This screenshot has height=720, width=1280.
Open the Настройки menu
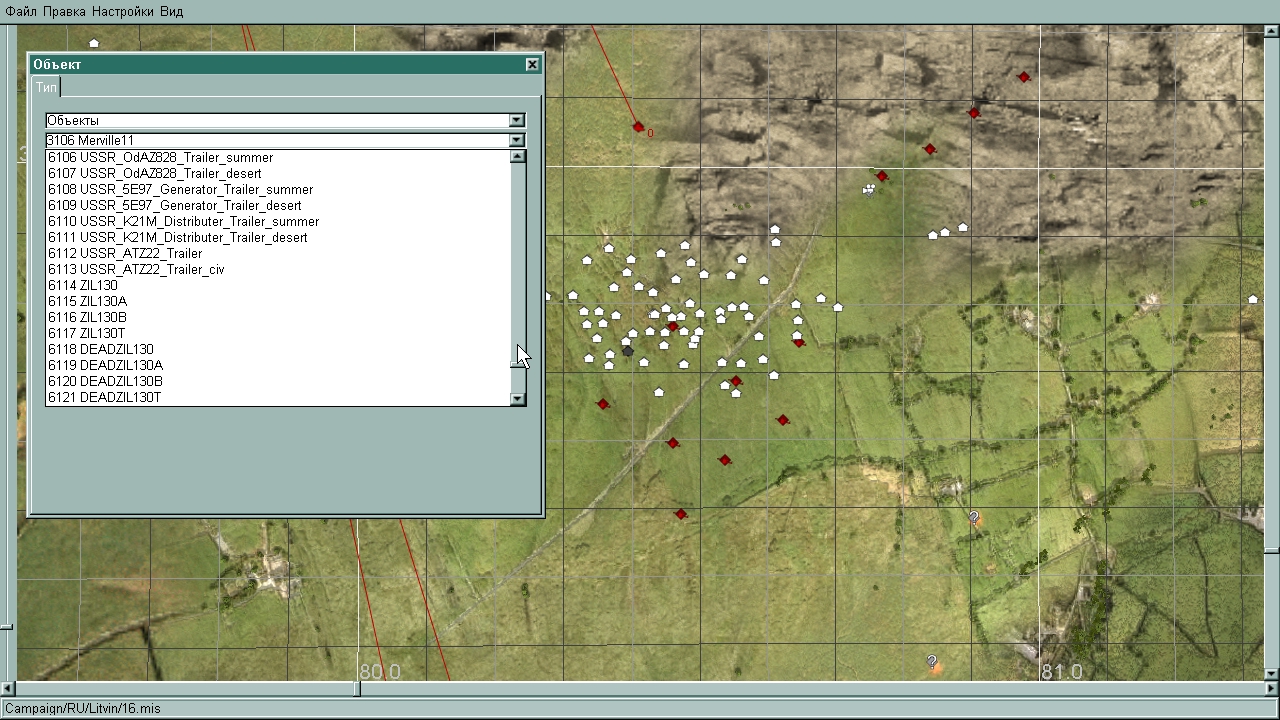tap(122, 12)
